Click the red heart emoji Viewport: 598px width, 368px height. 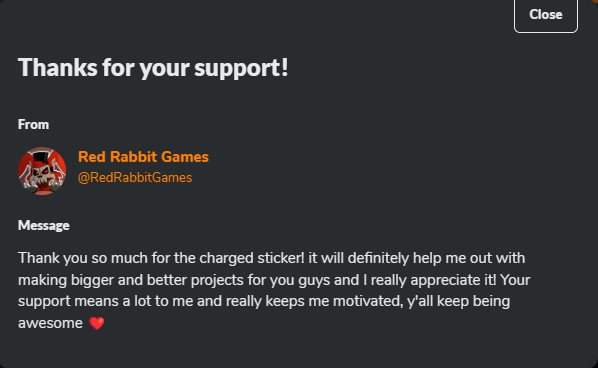coord(96,323)
